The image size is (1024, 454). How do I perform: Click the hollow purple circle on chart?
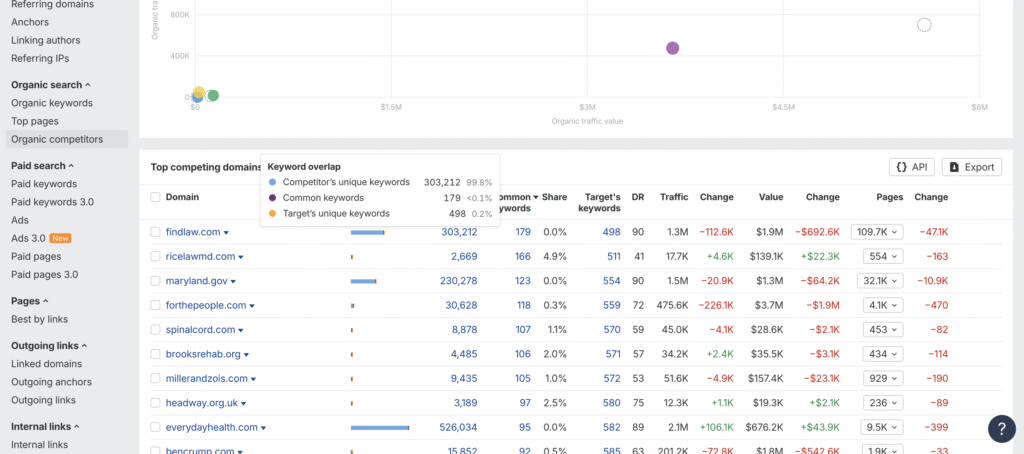[x=924, y=25]
